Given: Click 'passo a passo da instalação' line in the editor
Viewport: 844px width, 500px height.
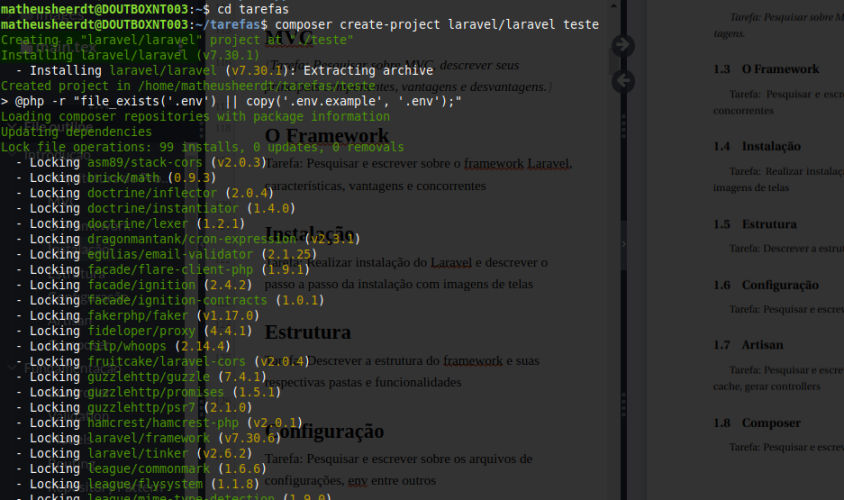Looking at the screenshot, I should (398, 284).
